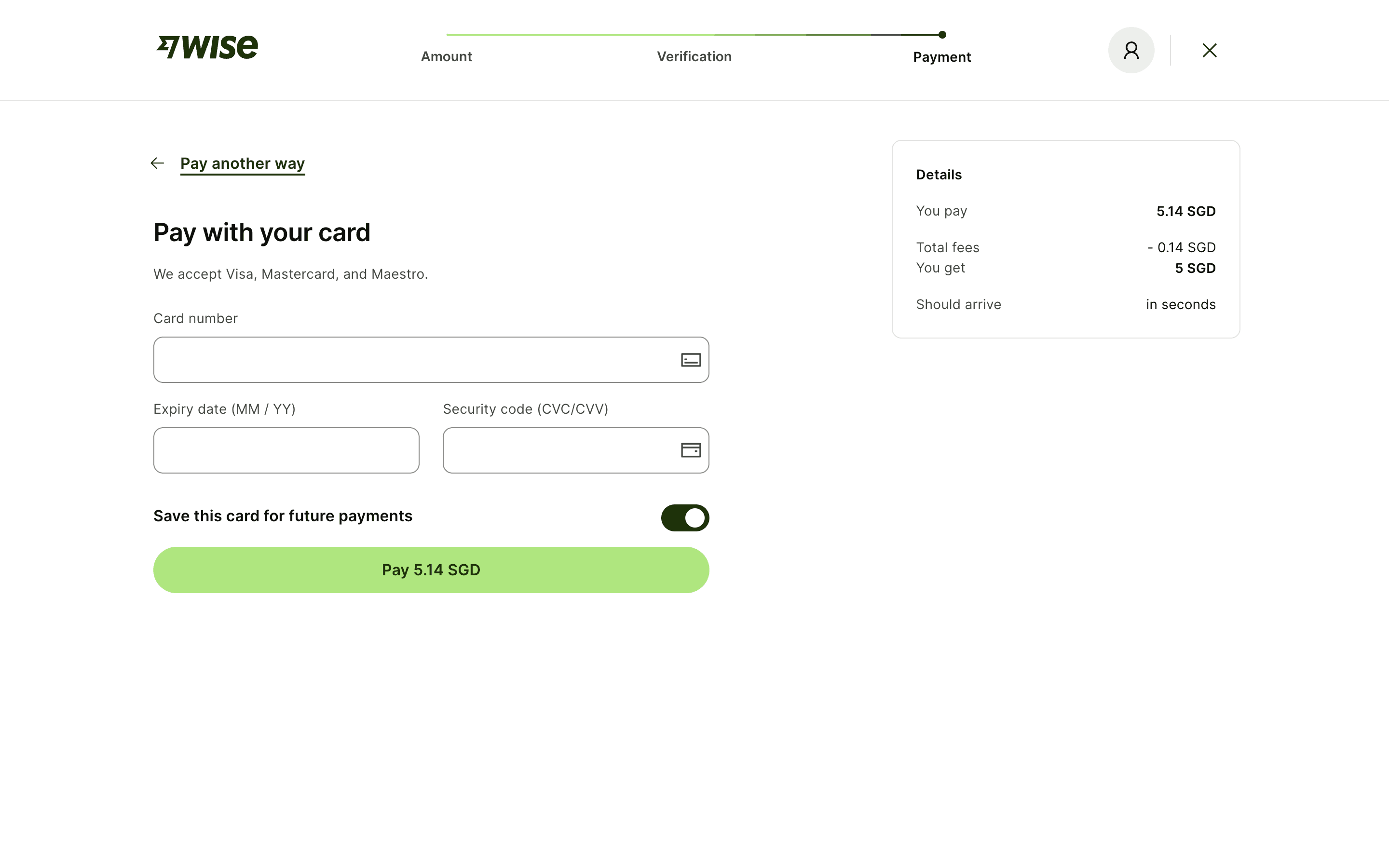The image size is (1389, 868).
Task: Click the Should arrive in seconds value
Action: [1180, 305]
